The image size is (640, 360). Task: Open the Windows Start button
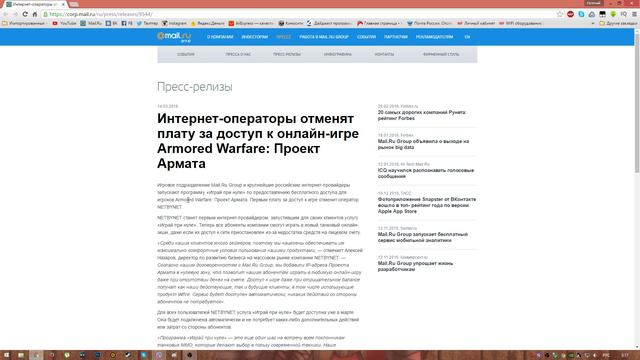coord(6,355)
